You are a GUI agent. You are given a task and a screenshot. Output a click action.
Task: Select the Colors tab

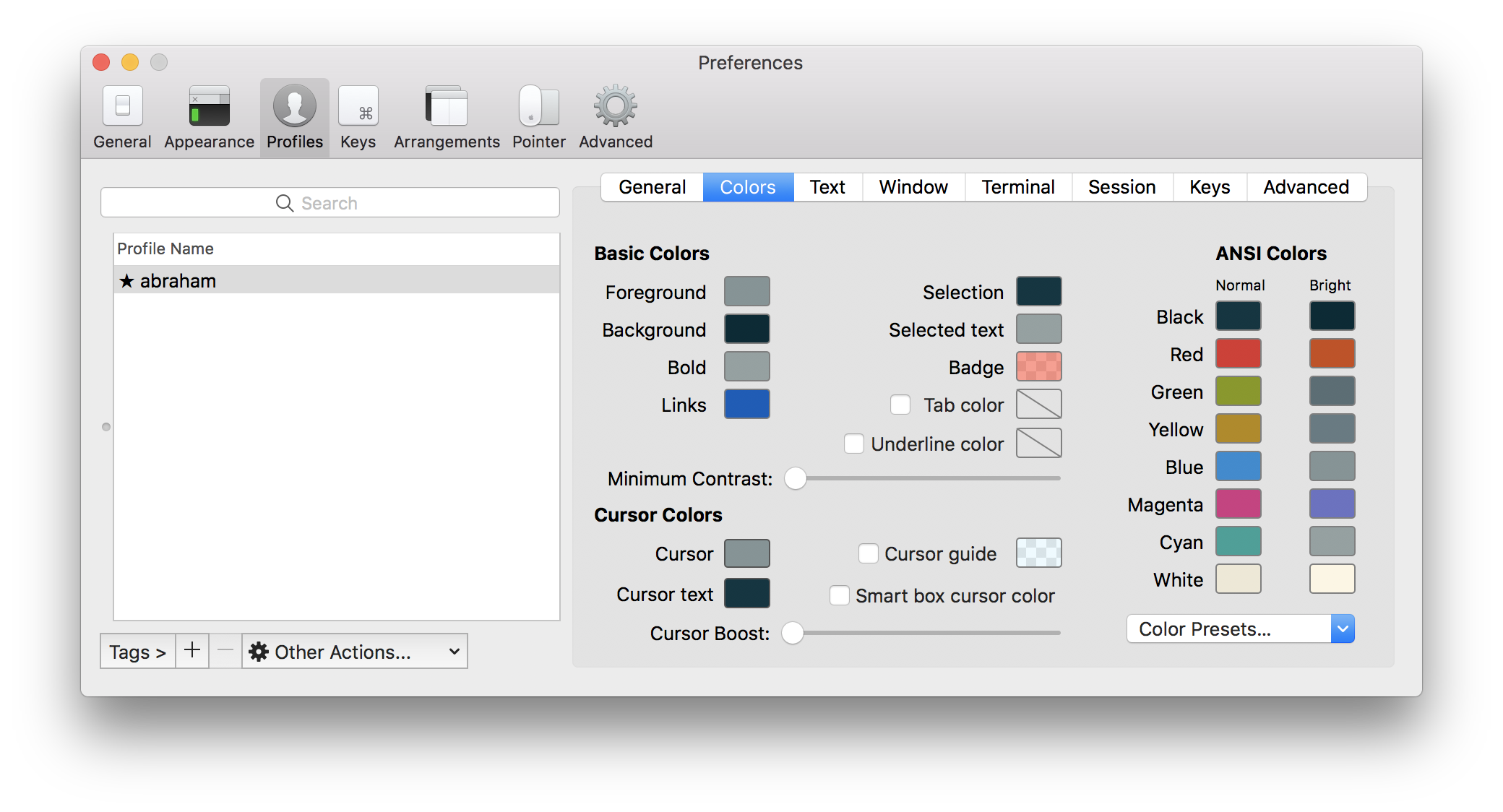[x=748, y=187]
